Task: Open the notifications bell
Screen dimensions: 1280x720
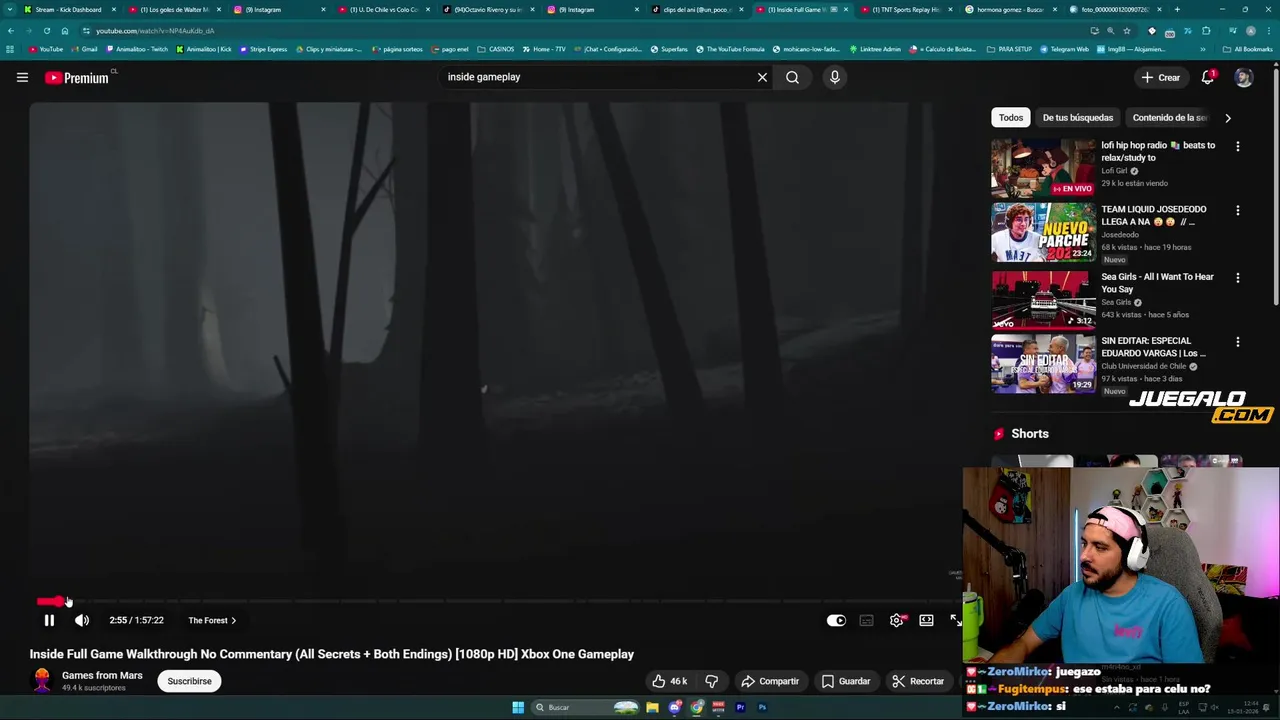Action: click(1208, 77)
